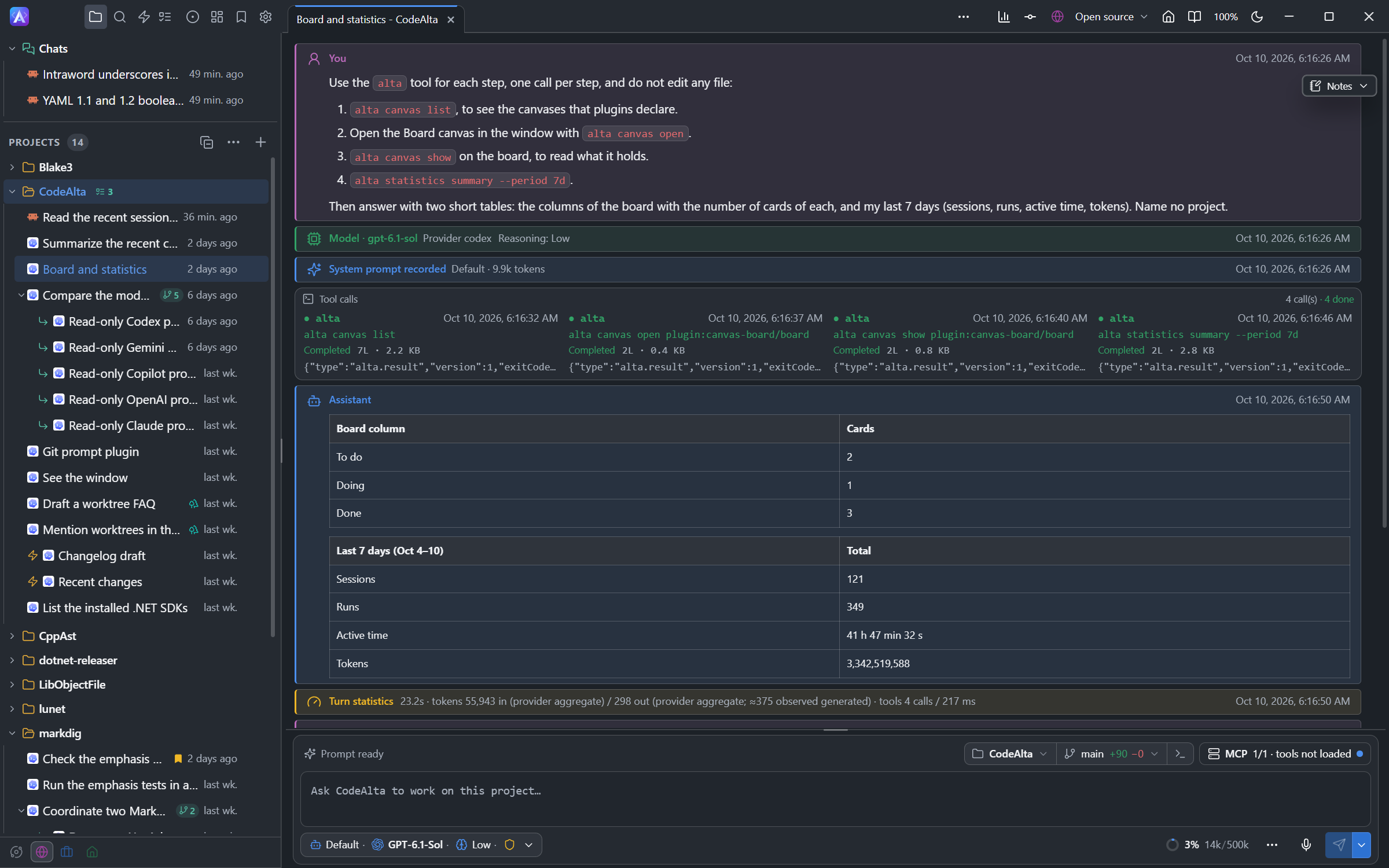Open the grid plugins icon in toolbar
Image resolution: width=1389 pixels, height=868 pixels.
point(217,17)
